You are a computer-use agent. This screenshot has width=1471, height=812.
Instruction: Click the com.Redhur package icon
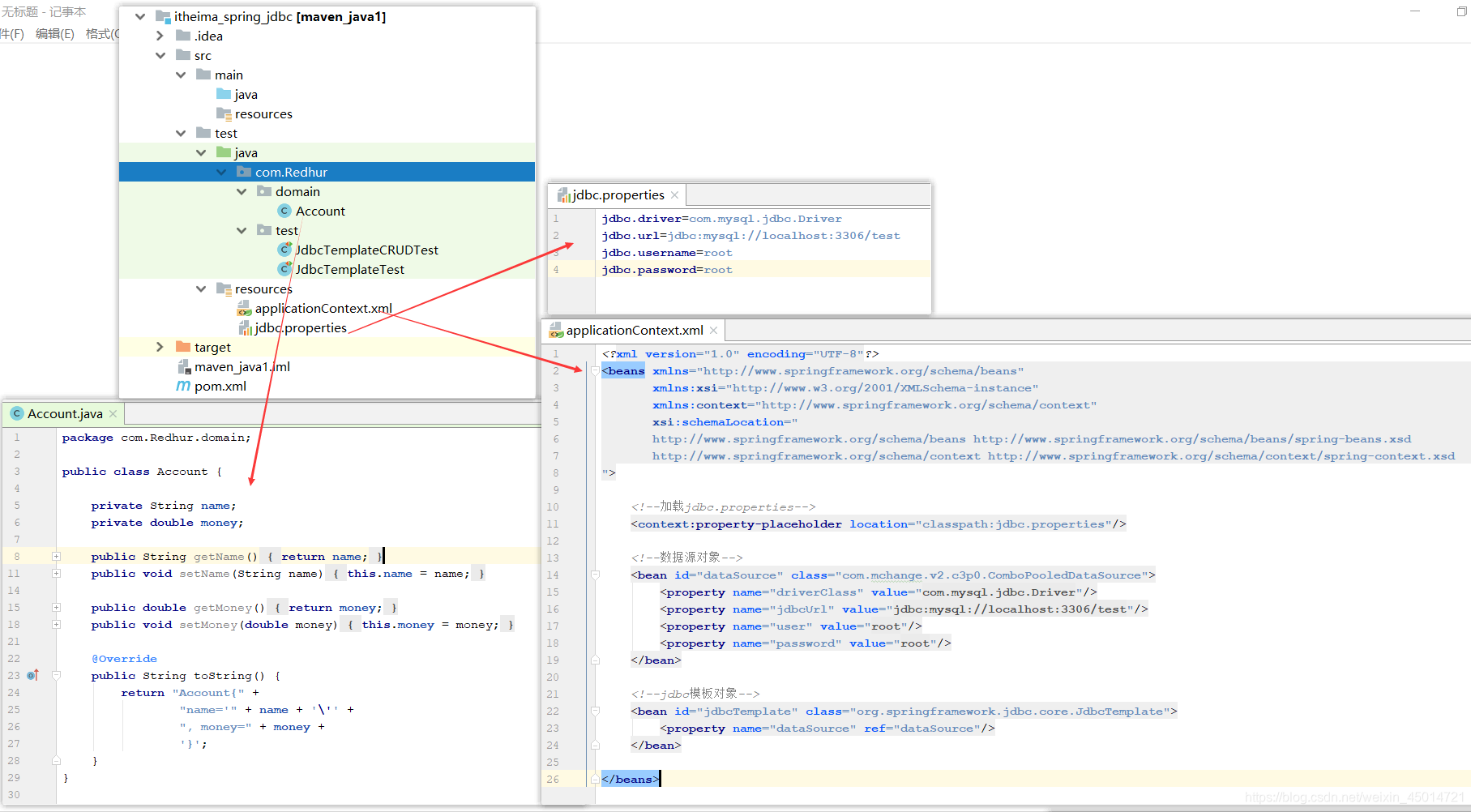[244, 172]
